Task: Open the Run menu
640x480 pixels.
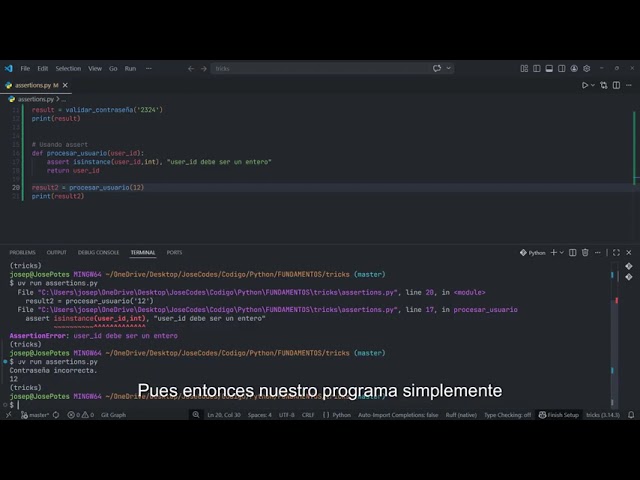Action: [130, 68]
